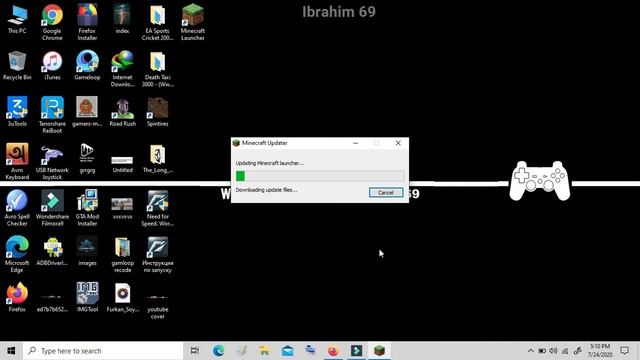Switch to Minecraft Updater taskbar button
Viewport: 640px width, 360px height.
click(x=380, y=351)
